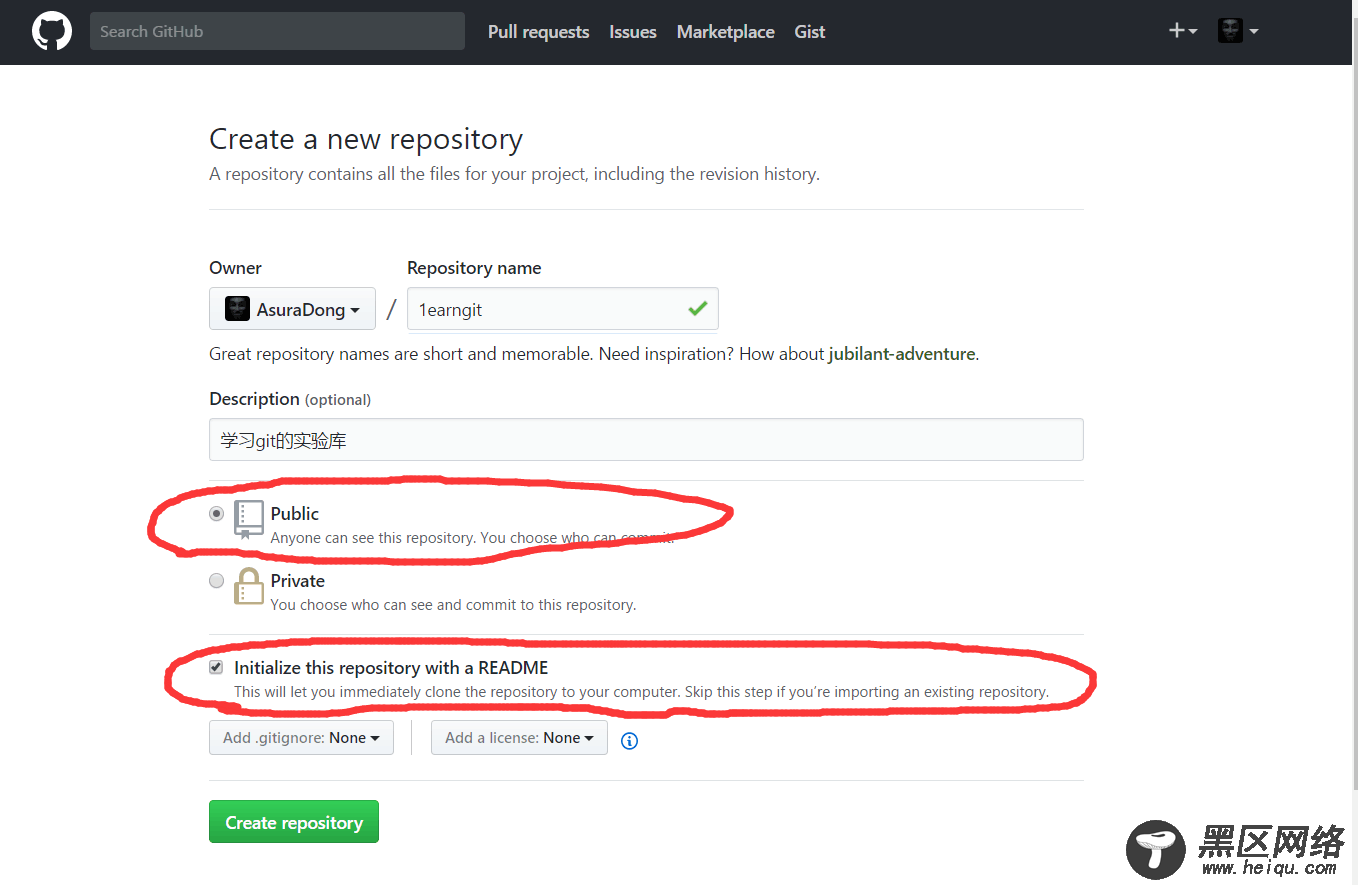Select the Public radio button
The image size is (1358, 885).
216,513
